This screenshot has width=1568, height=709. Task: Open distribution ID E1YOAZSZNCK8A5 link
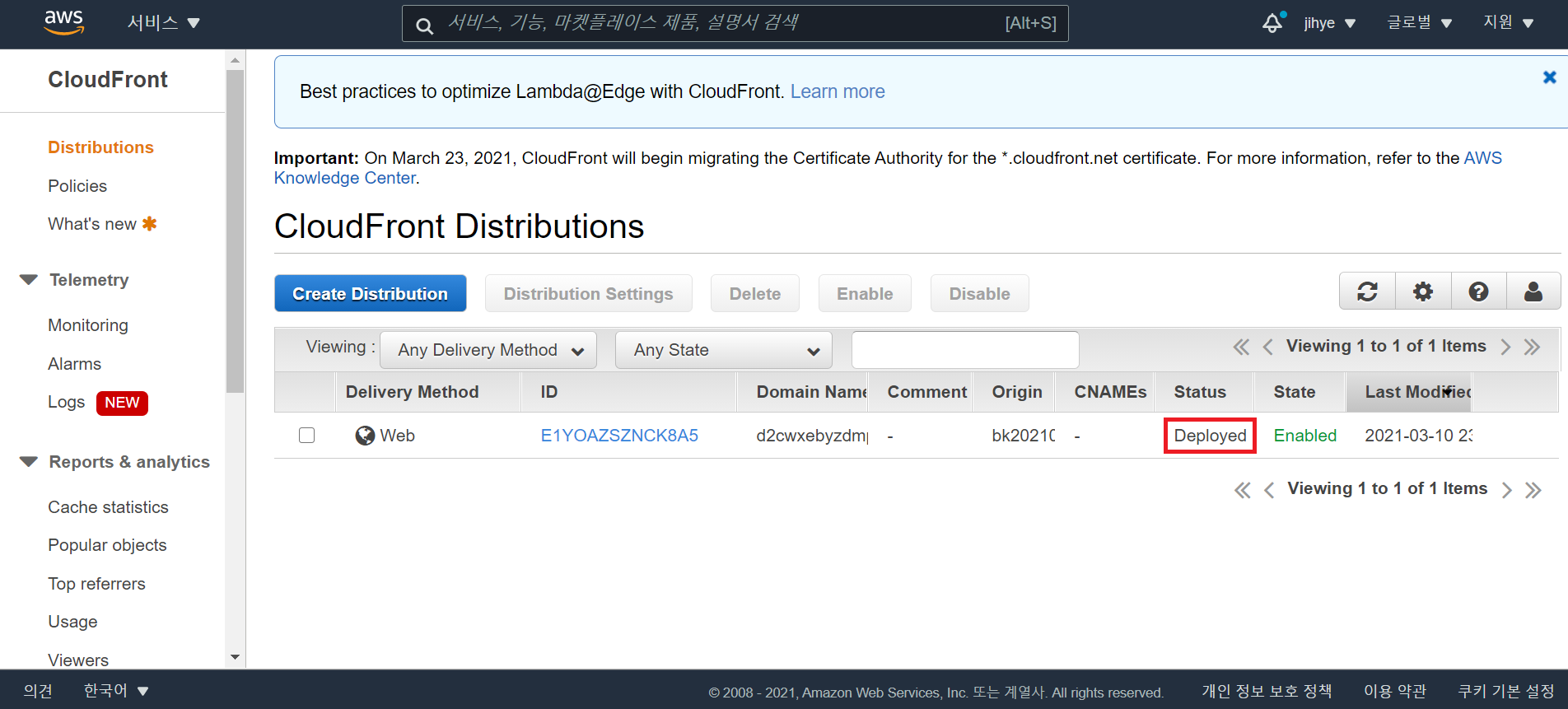[x=619, y=436]
